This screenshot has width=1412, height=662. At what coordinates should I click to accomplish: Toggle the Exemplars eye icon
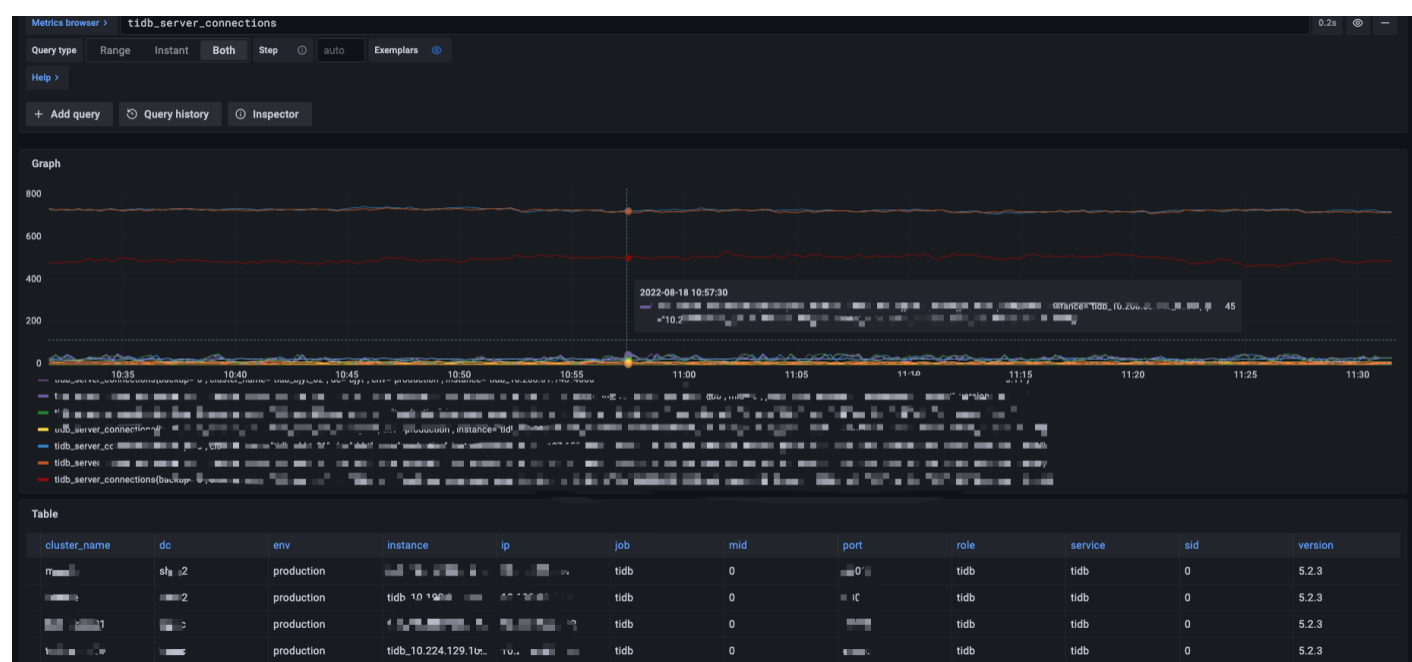[436, 50]
